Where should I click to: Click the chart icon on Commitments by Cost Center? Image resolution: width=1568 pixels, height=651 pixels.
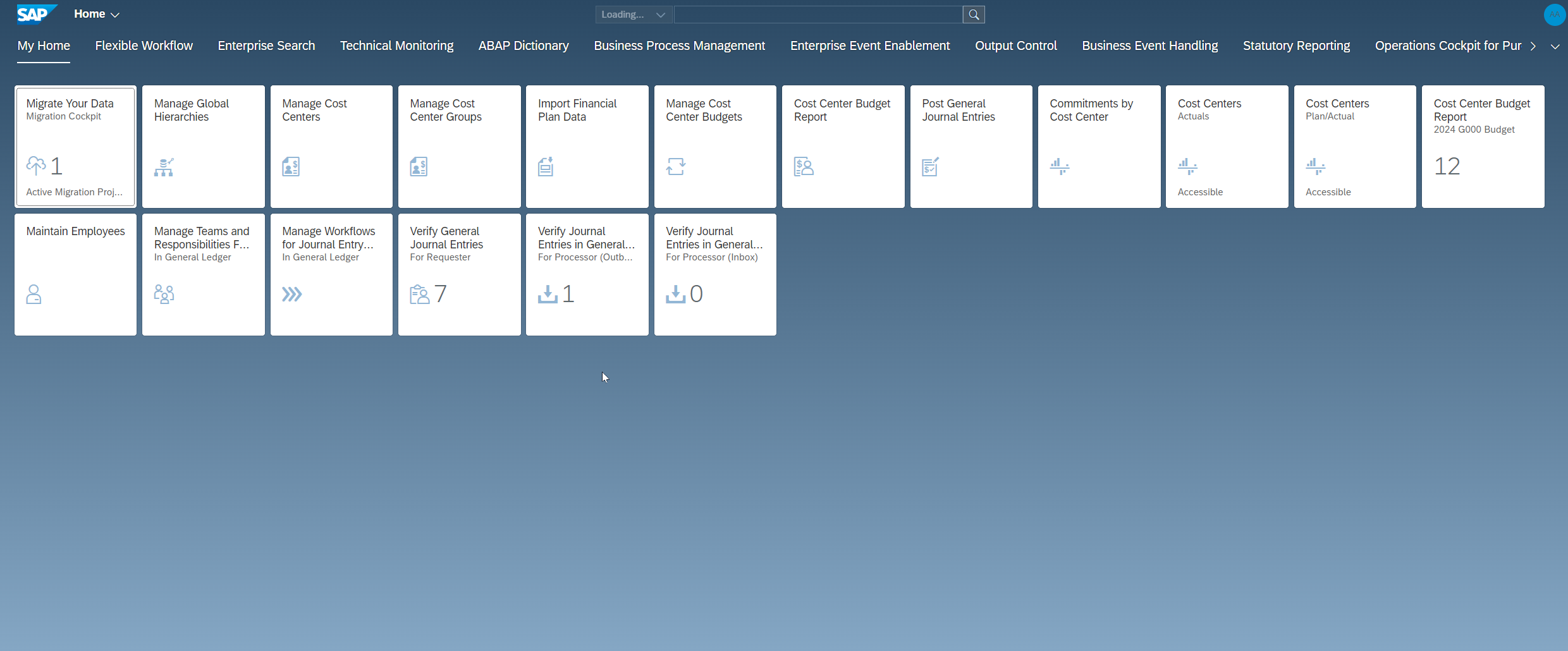pyautogui.click(x=1060, y=167)
